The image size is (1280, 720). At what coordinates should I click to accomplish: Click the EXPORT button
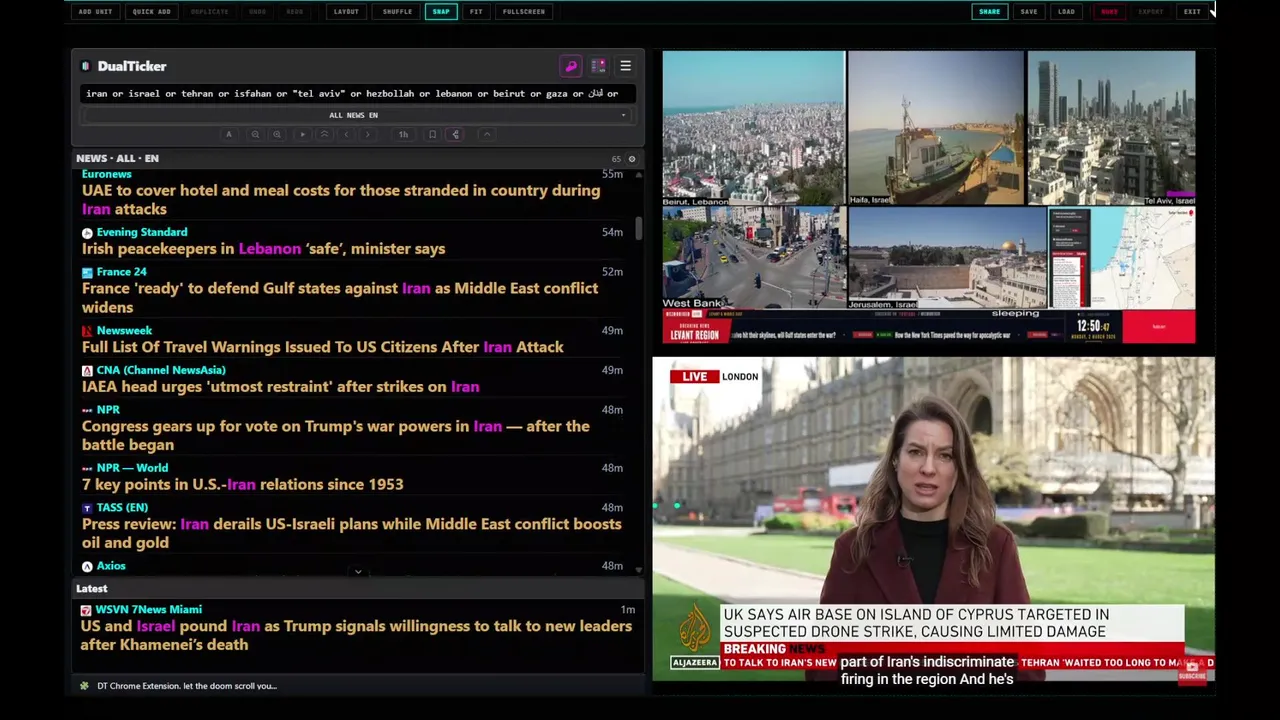(1151, 12)
